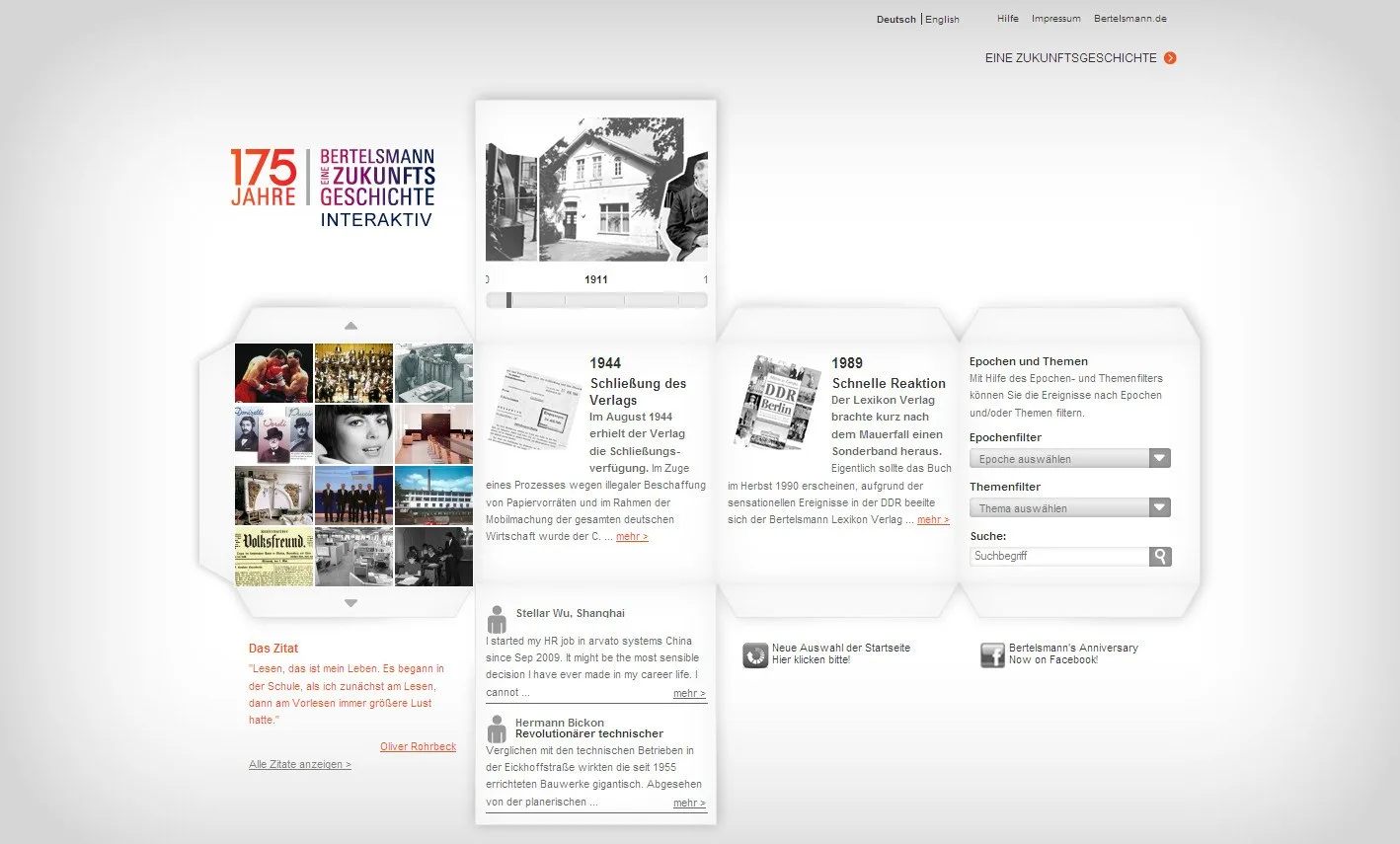
Task: Open the Impressum page
Action: [1056, 19]
